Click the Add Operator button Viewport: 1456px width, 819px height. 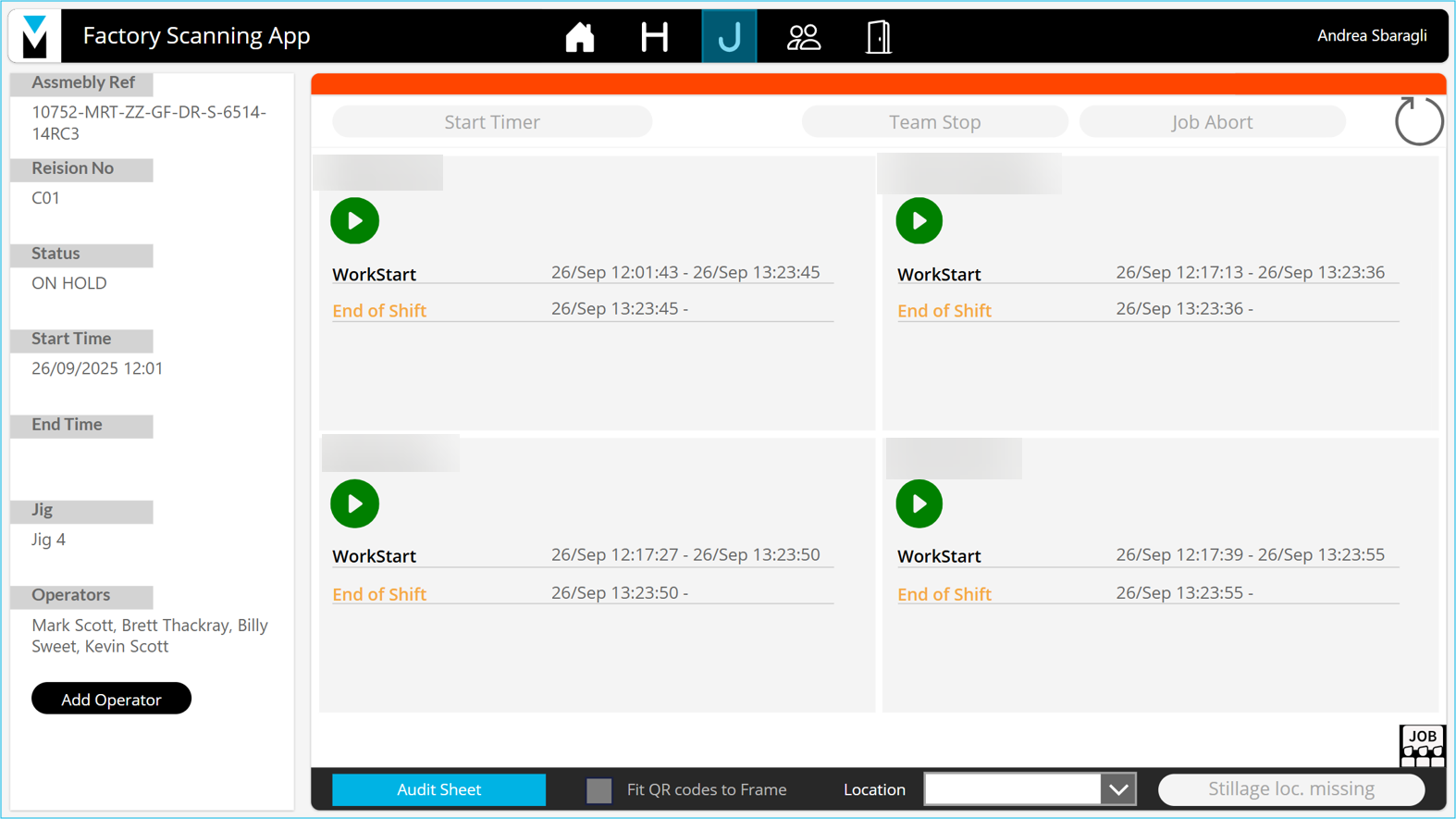click(111, 699)
